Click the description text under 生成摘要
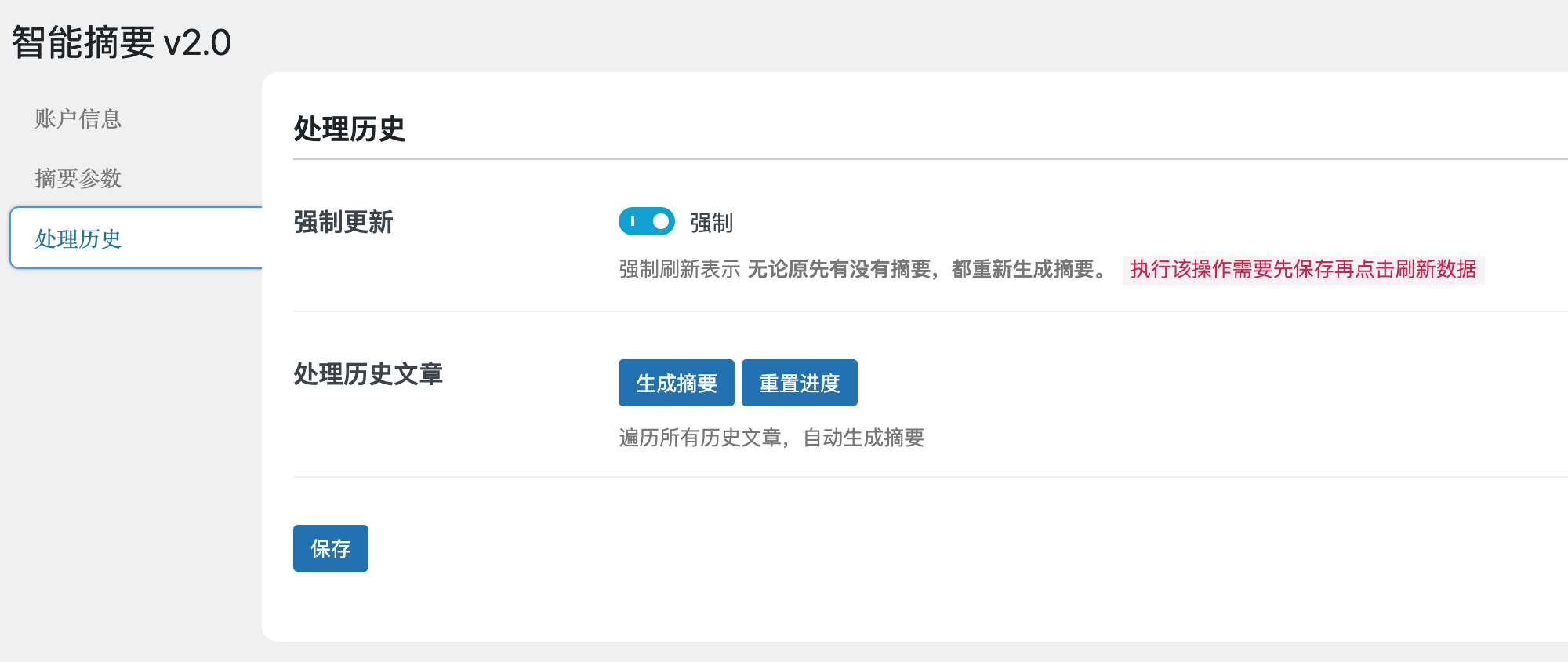 click(x=771, y=438)
